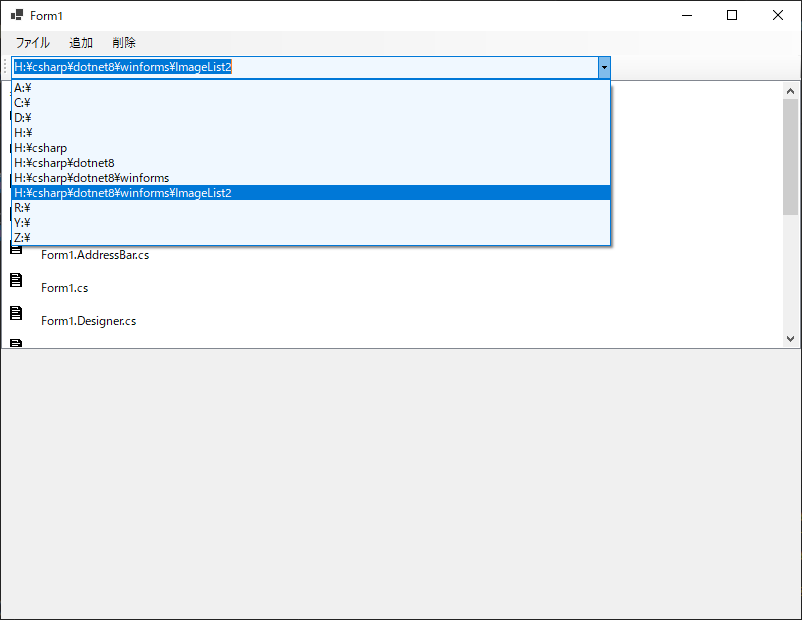Image resolution: width=802 pixels, height=620 pixels.
Task: Pick H:¥csharp¥dotnet8 from the list
Action: tap(311, 163)
